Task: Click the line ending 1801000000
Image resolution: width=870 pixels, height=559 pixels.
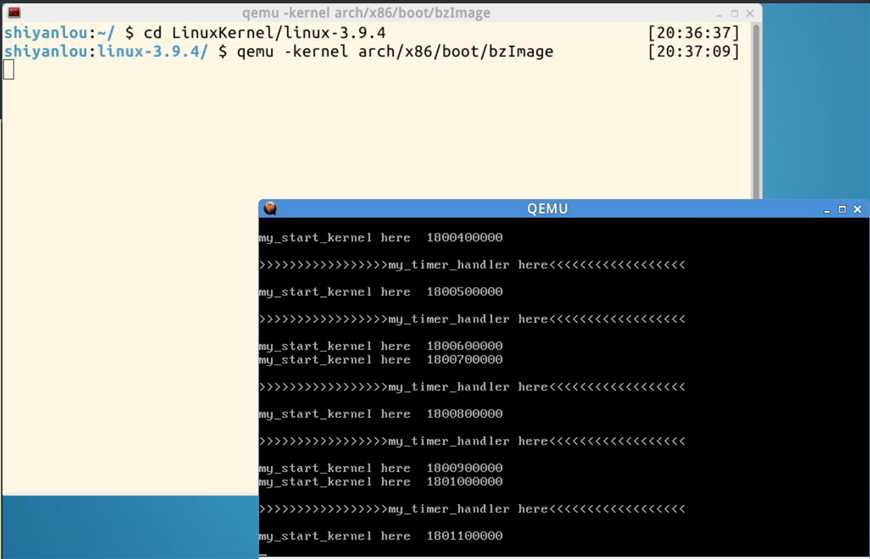Action: [381, 482]
